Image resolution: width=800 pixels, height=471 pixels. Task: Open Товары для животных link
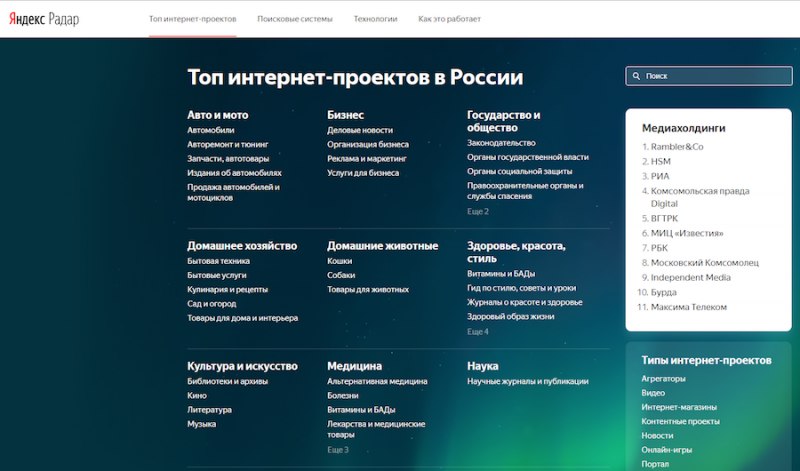tap(368, 289)
